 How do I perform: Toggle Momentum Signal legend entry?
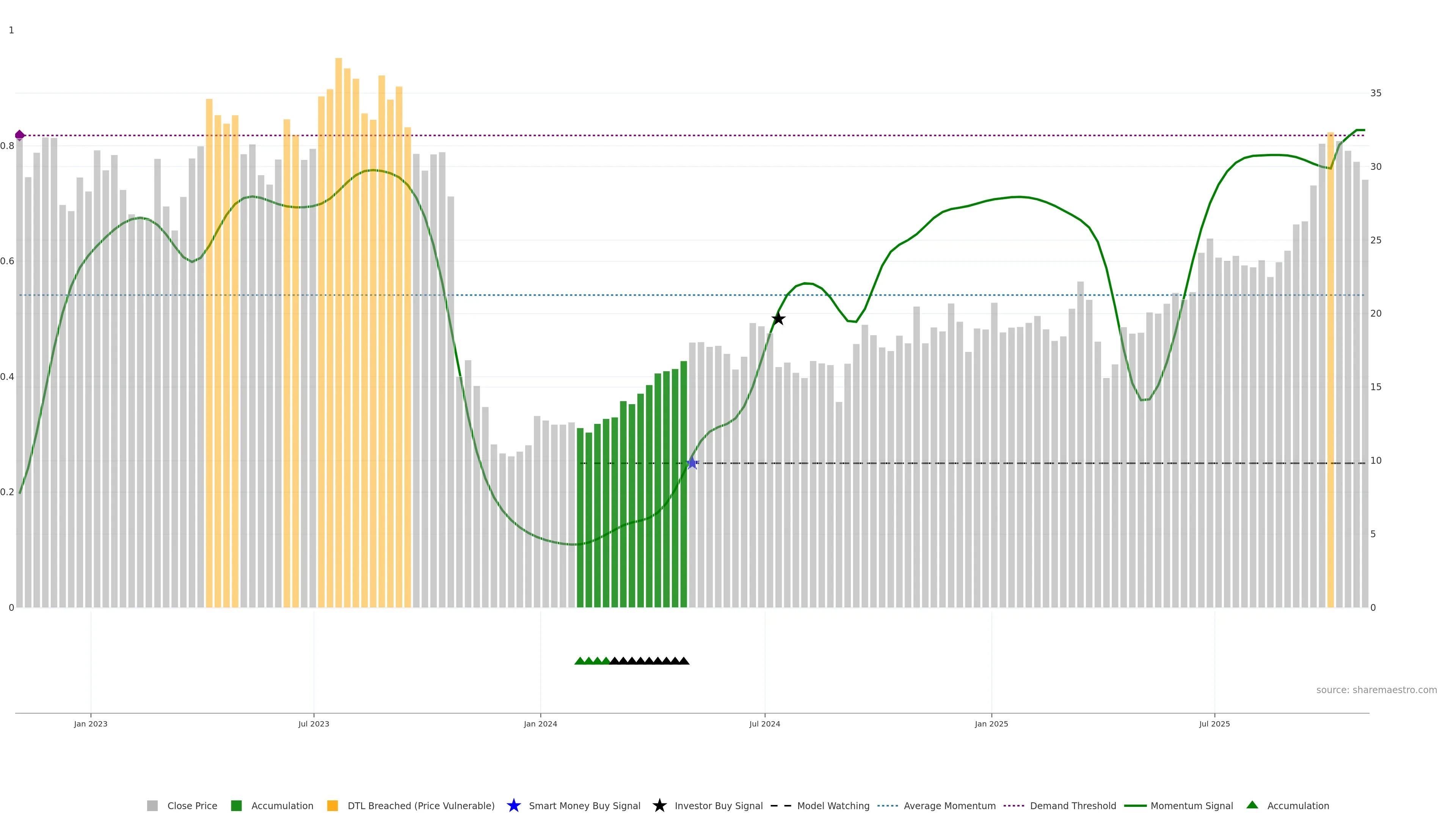[x=1191, y=805]
